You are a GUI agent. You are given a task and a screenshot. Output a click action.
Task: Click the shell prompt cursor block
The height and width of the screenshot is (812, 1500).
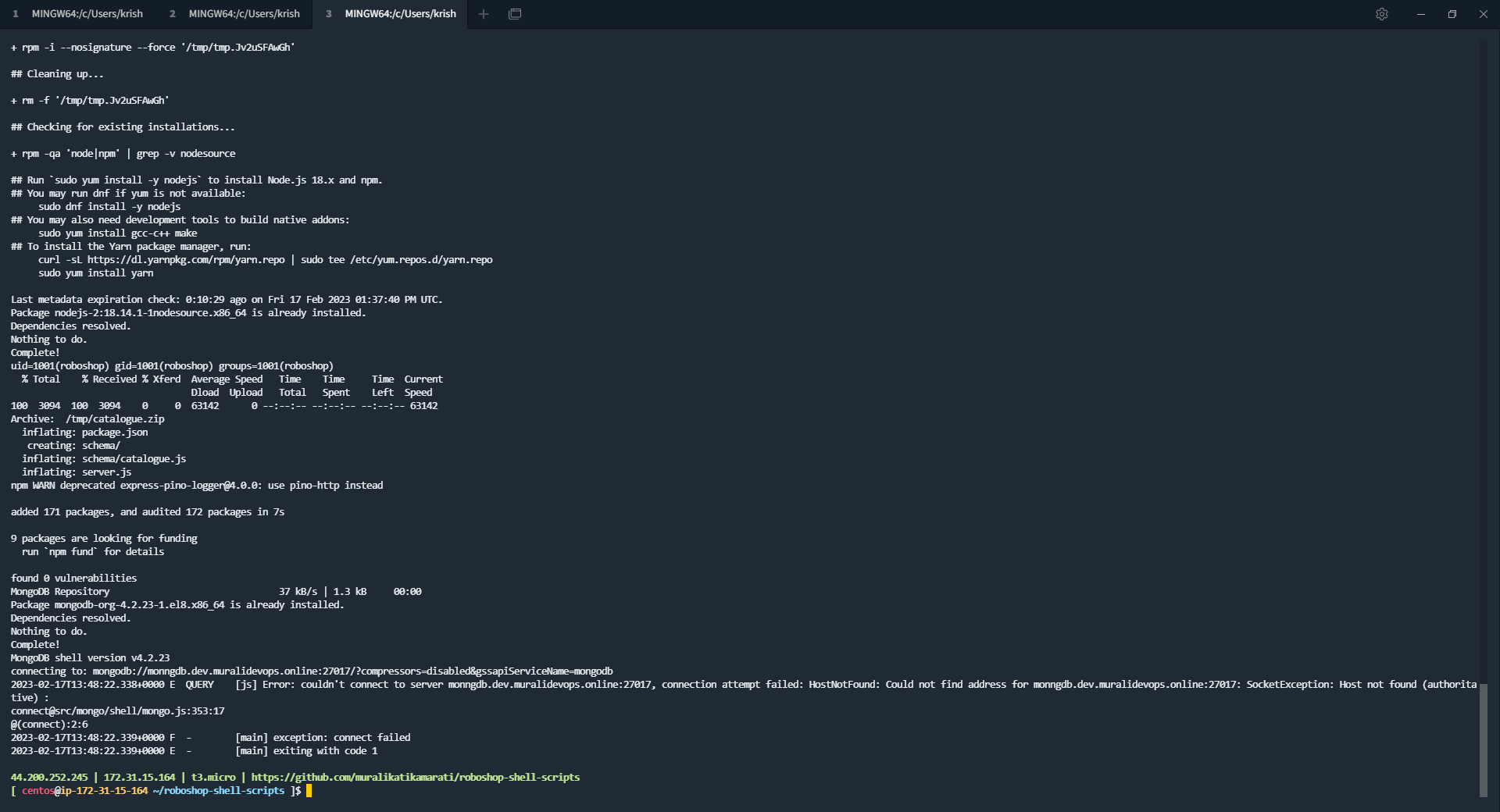pos(309,791)
